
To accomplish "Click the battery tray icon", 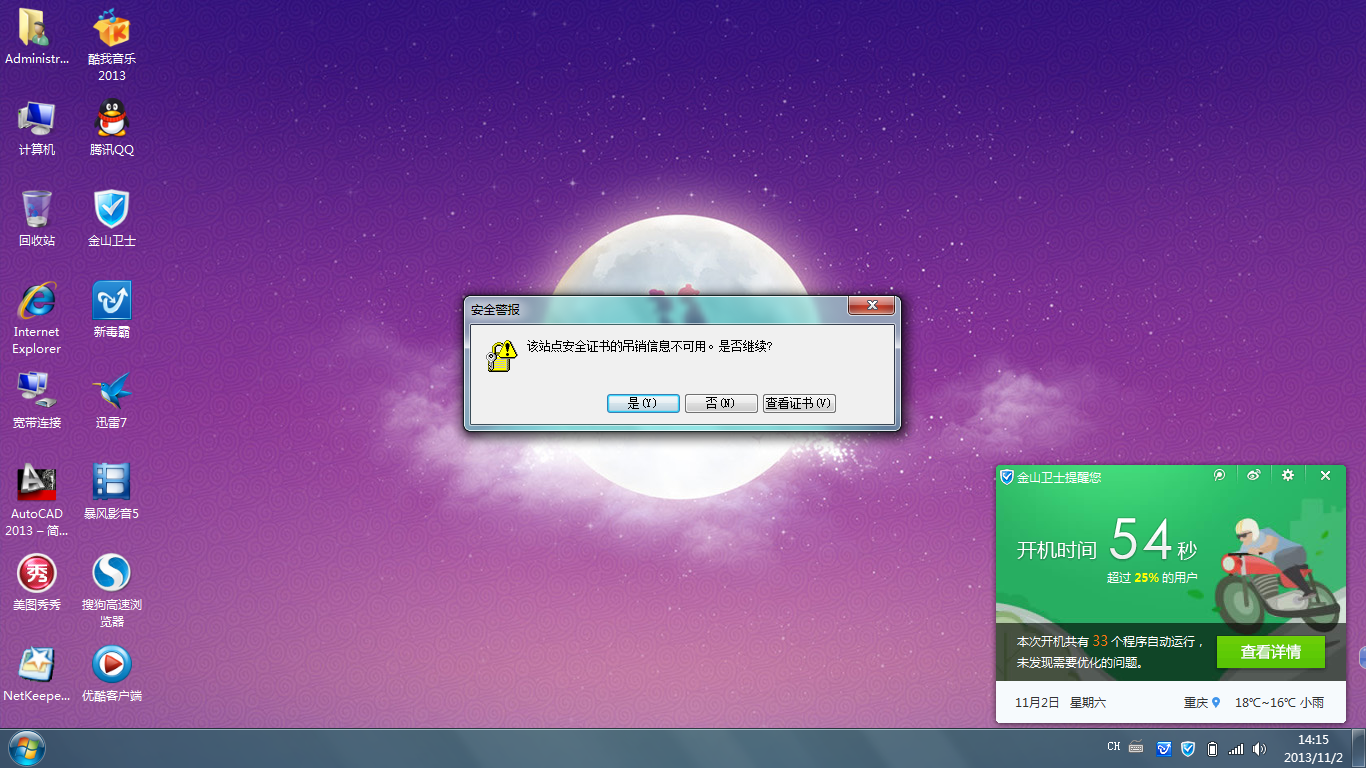I will coord(1212,748).
